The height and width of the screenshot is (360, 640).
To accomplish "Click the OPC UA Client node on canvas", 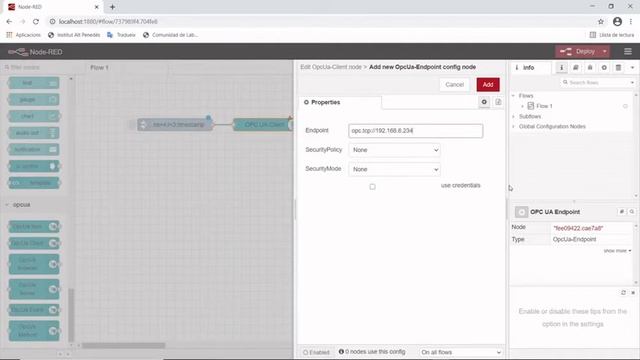I will [x=263, y=124].
